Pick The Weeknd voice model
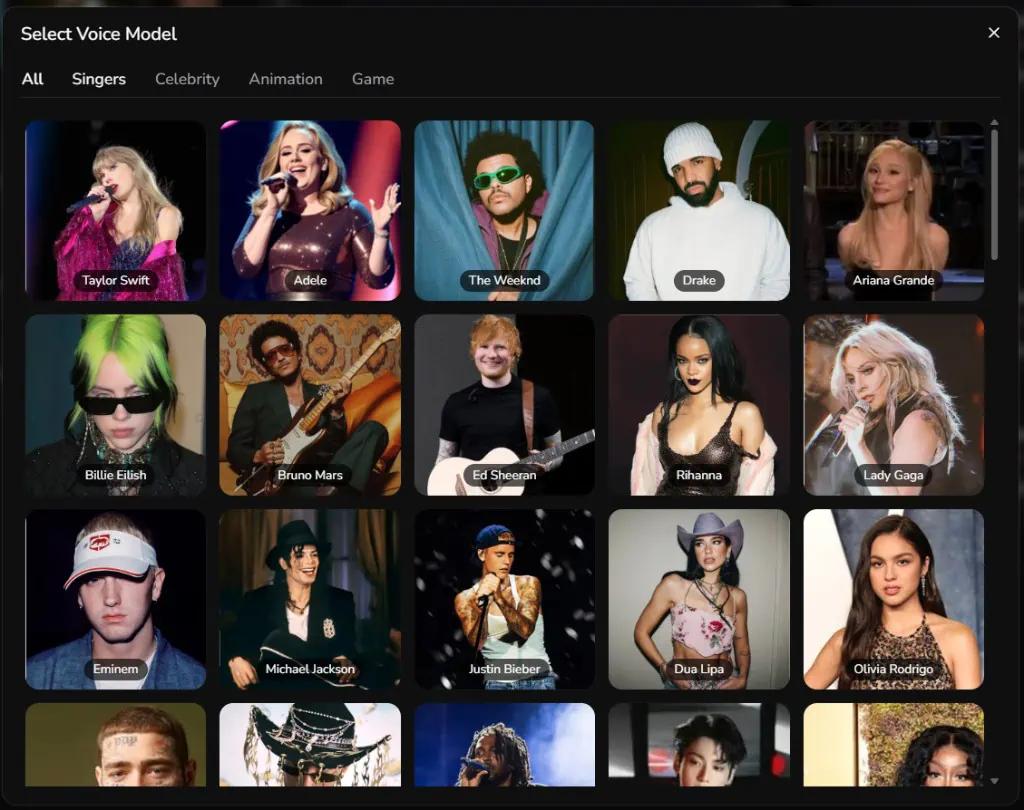Image resolution: width=1024 pixels, height=810 pixels. coord(504,210)
